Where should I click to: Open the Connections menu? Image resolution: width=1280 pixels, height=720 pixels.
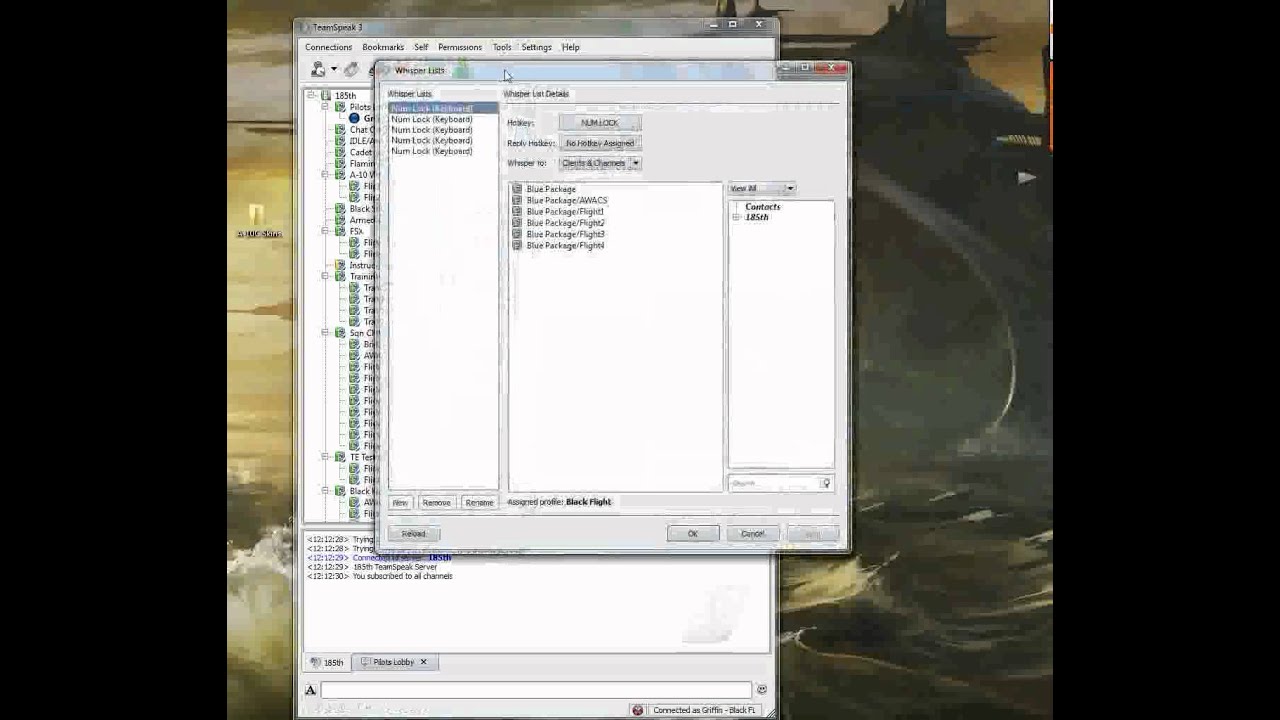point(328,47)
